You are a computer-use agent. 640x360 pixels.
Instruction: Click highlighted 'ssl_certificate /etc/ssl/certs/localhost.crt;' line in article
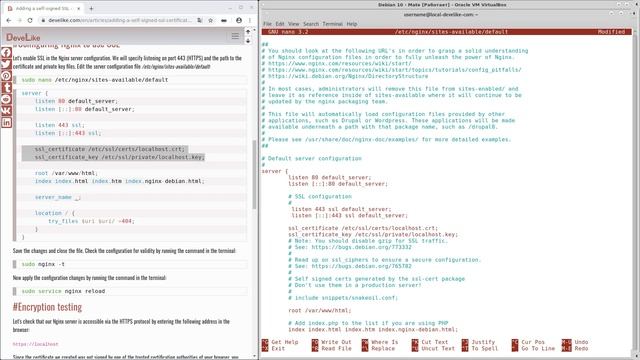pos(110,149)
